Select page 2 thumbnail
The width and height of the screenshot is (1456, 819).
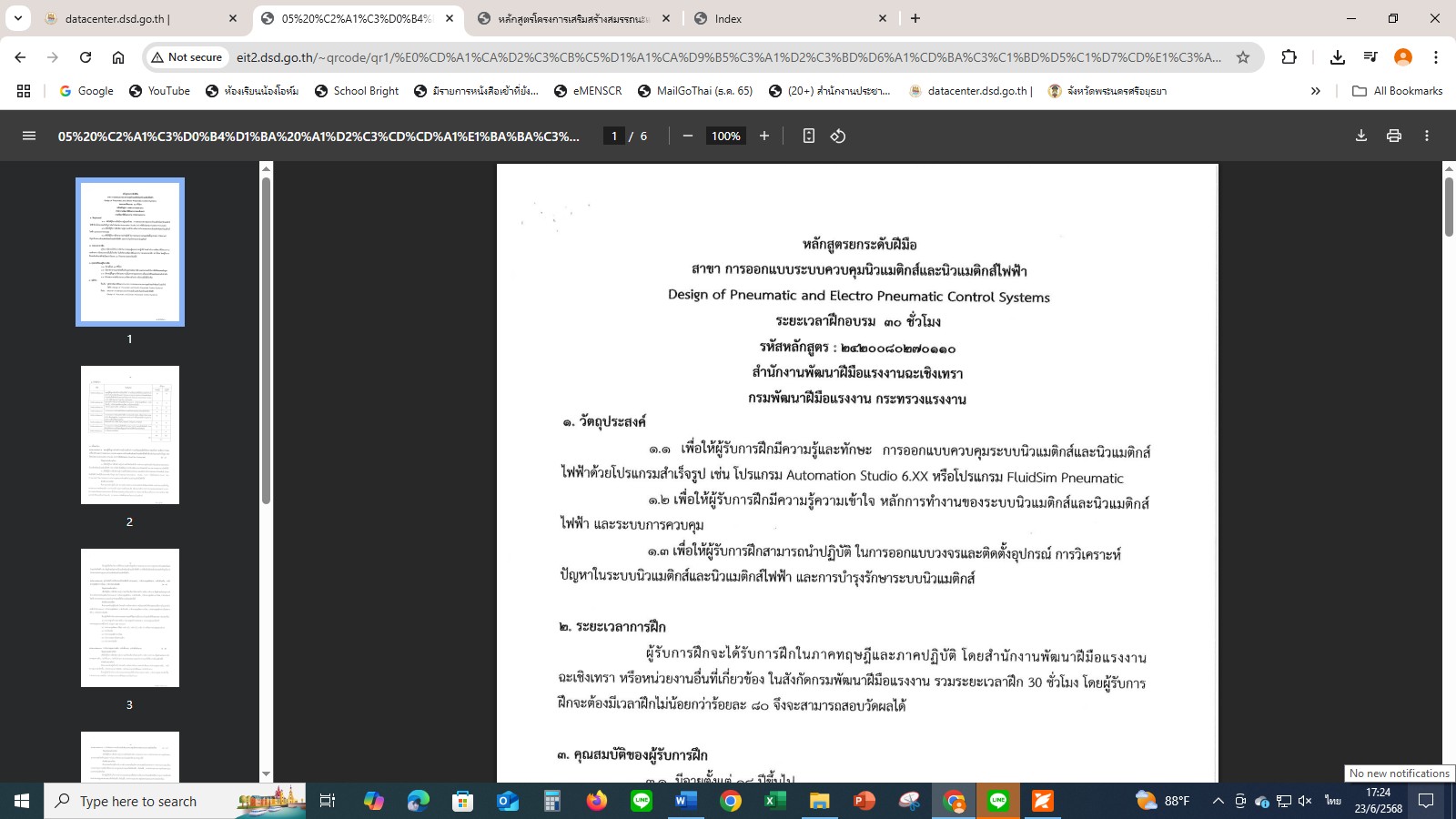129,435
